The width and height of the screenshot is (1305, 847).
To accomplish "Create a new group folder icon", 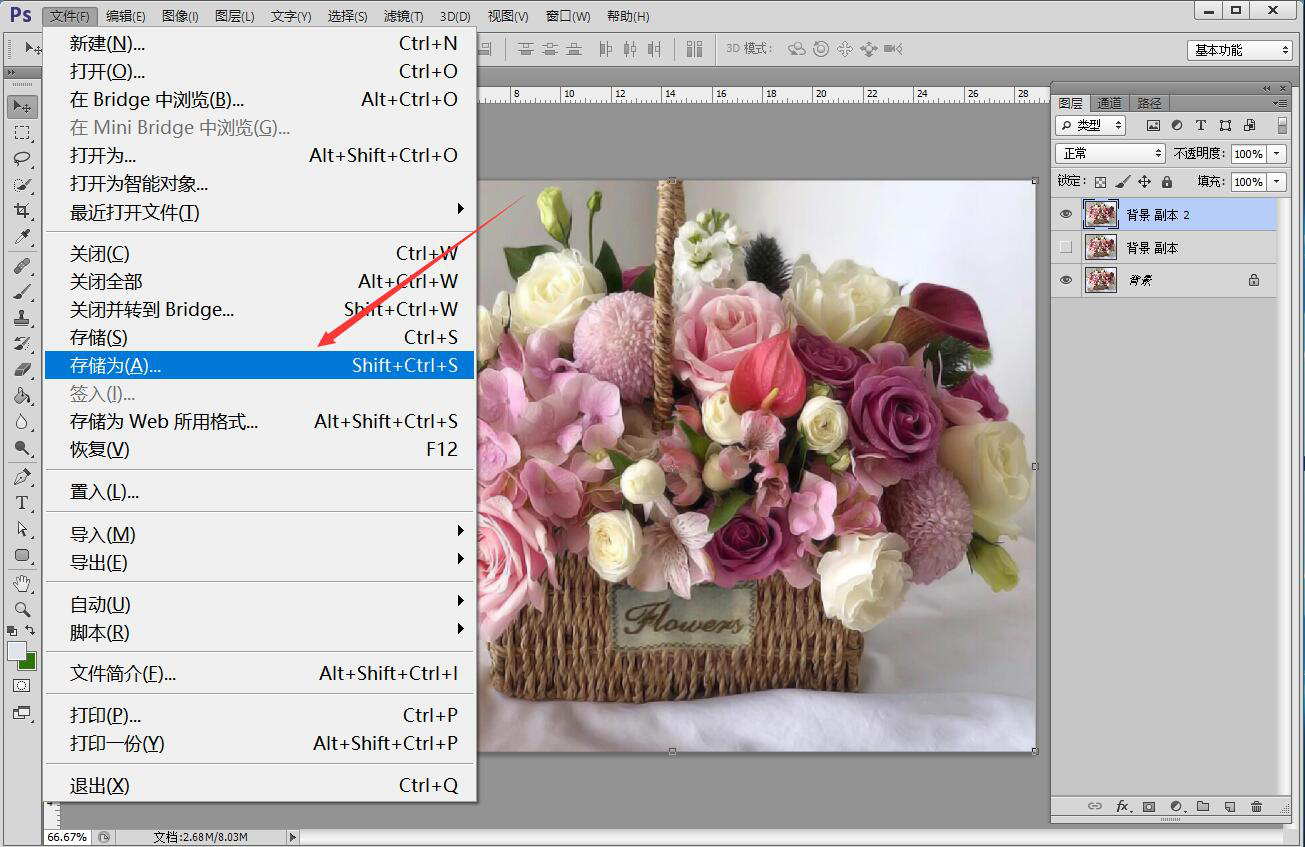I will (x=1203, y=806).
